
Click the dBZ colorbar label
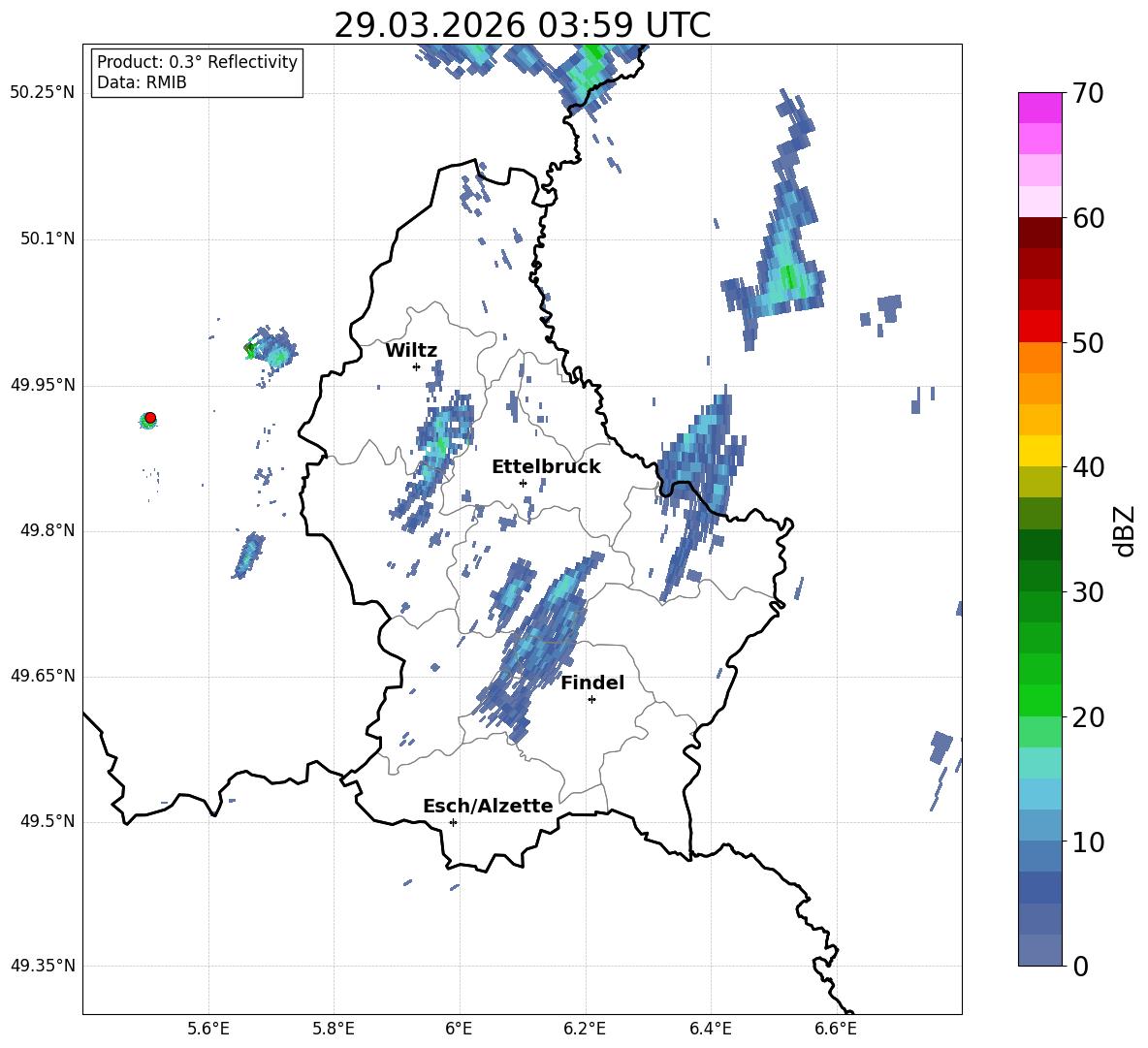pos(1125,530)
